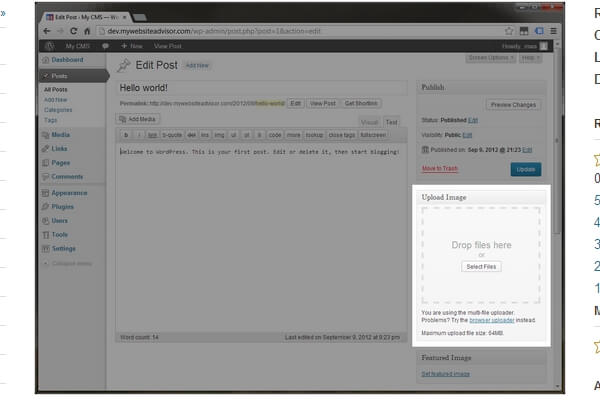Open the Chrome menu hamburger icon
Screen dimensions: 600x400
tap(553, 31)
